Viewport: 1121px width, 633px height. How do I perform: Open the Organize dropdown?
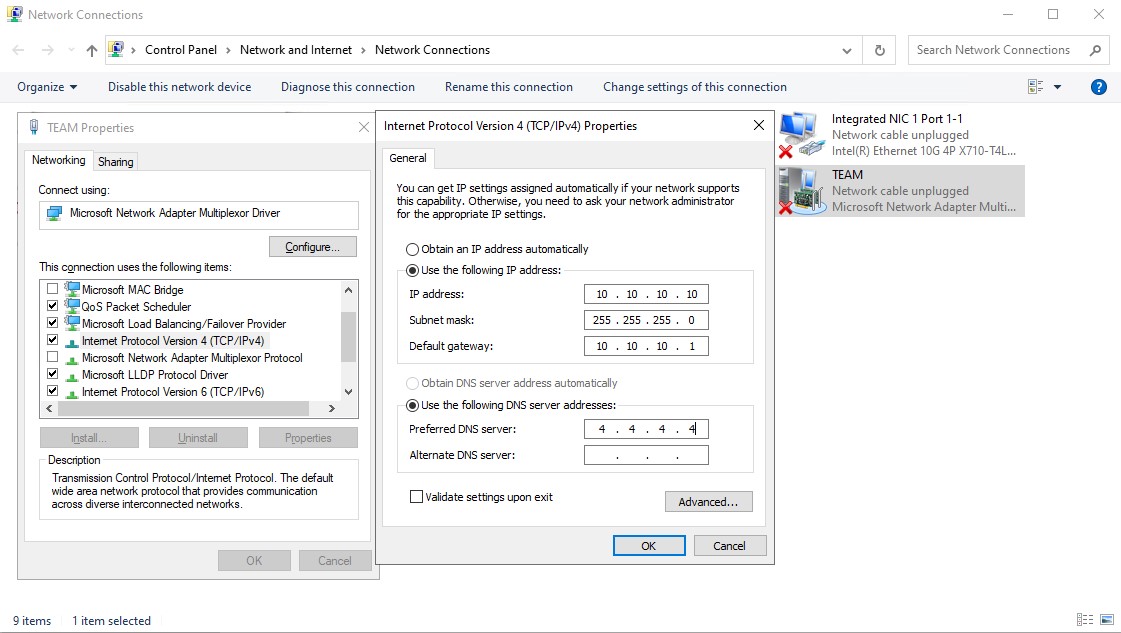pyautogui.click(x=46, y=87)
